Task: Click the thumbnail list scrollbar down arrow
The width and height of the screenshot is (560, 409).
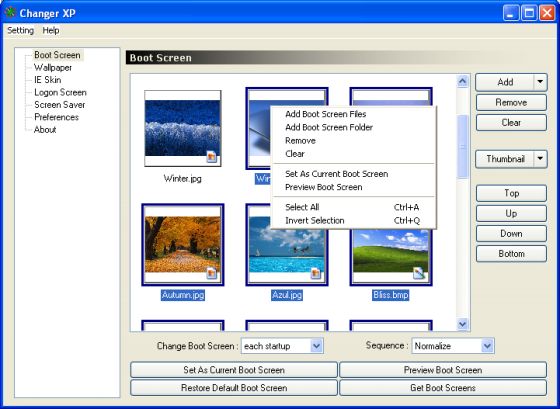Action: coord(462,324)
